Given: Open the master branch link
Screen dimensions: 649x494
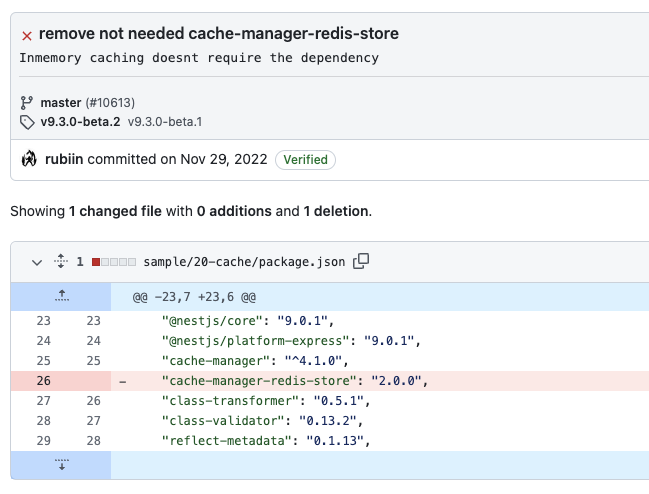Looking at the screenshot, I should click(x=61, y=103).
